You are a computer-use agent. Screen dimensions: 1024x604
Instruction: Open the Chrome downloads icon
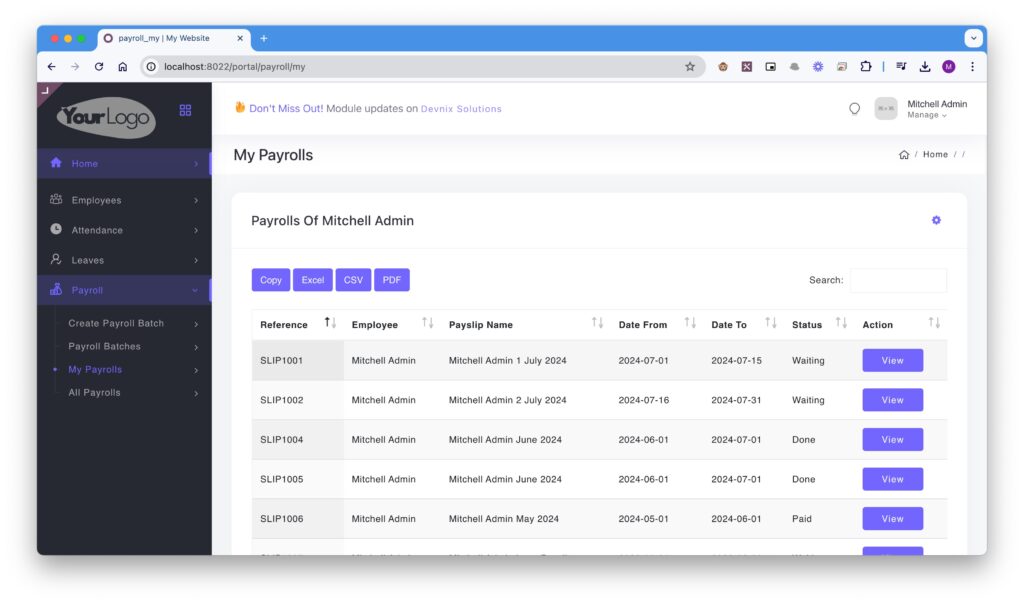tap(925, 67)
